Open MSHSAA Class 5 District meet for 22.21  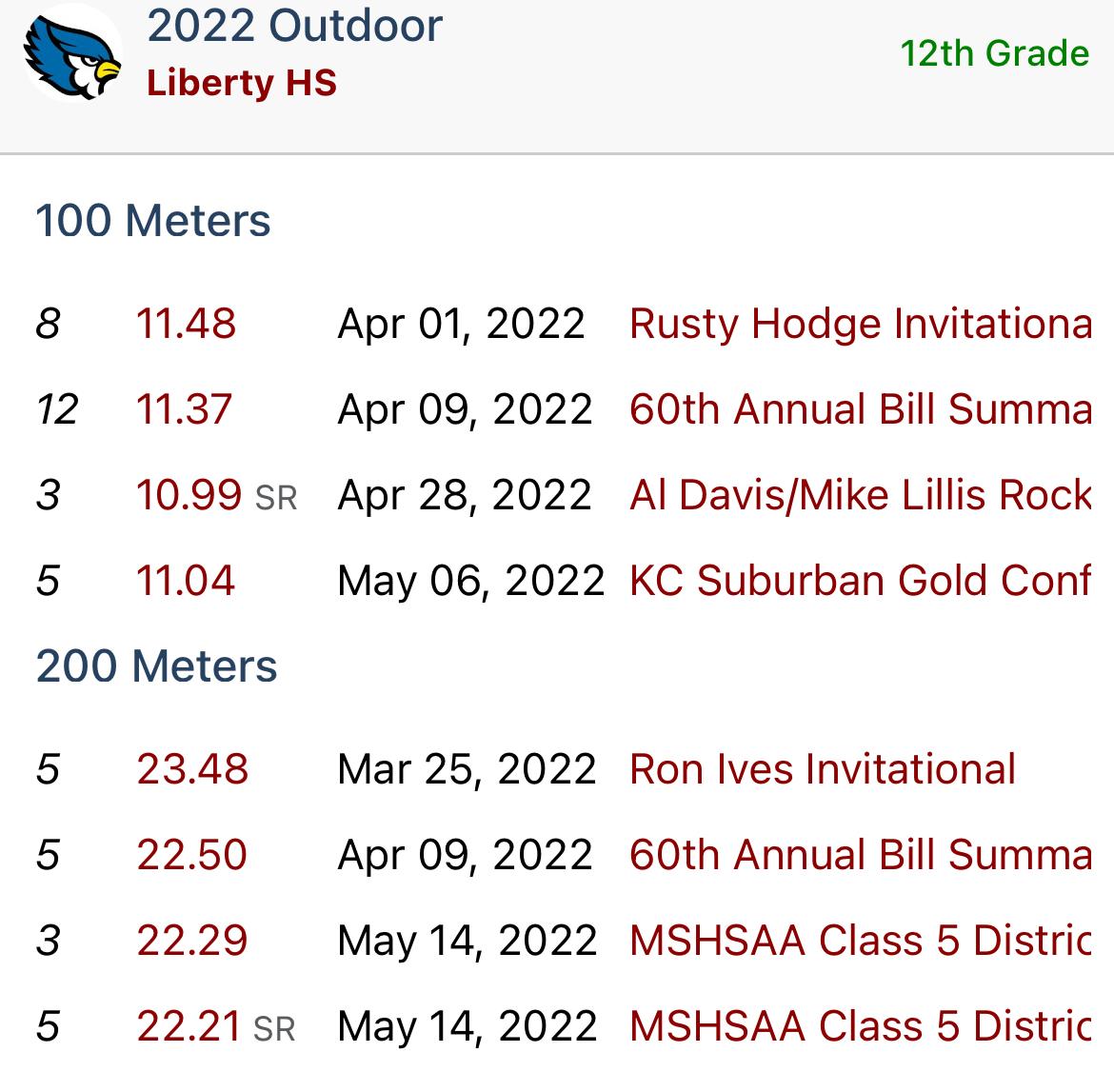(x=861, y=1026)
